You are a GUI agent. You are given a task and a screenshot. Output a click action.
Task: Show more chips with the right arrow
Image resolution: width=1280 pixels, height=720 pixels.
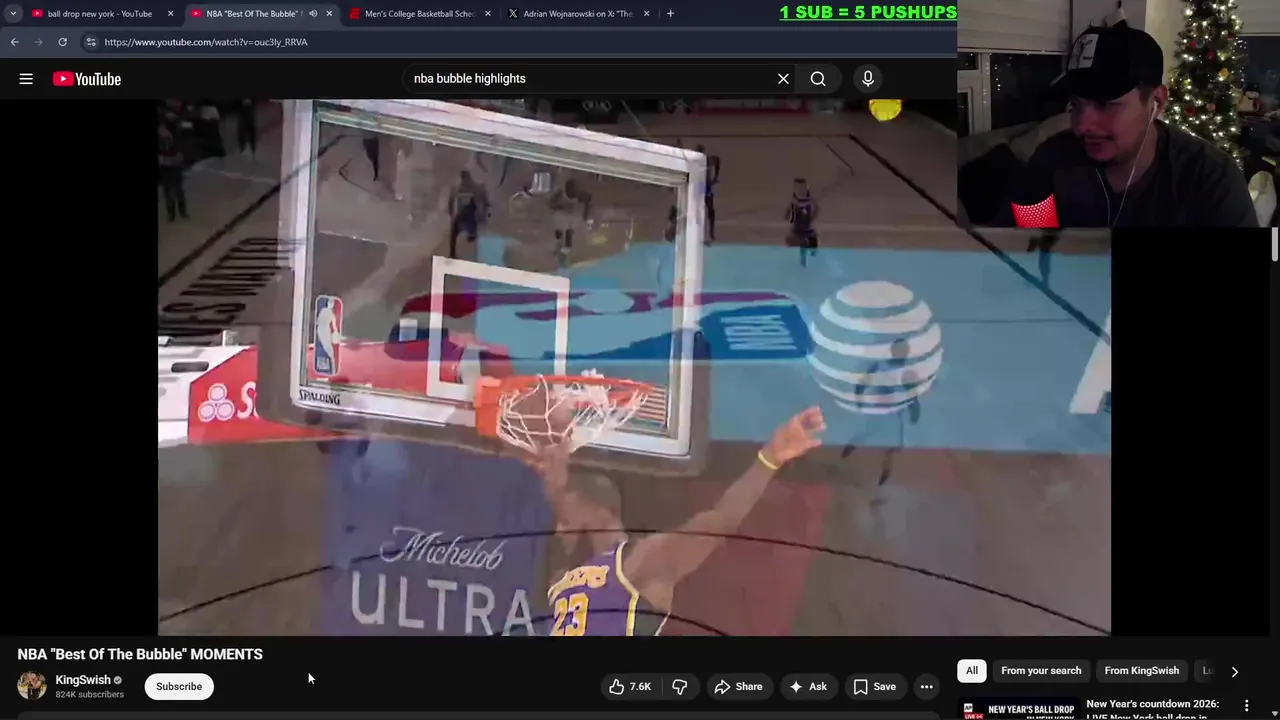pyautogui.click(x=1234, y=672)
